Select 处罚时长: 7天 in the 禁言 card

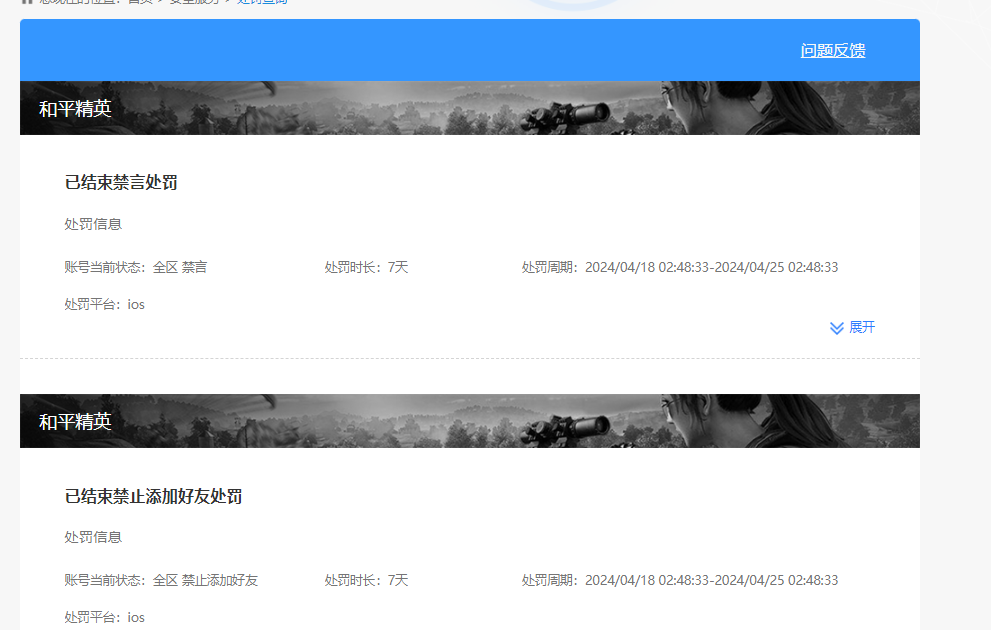point(366,267)
